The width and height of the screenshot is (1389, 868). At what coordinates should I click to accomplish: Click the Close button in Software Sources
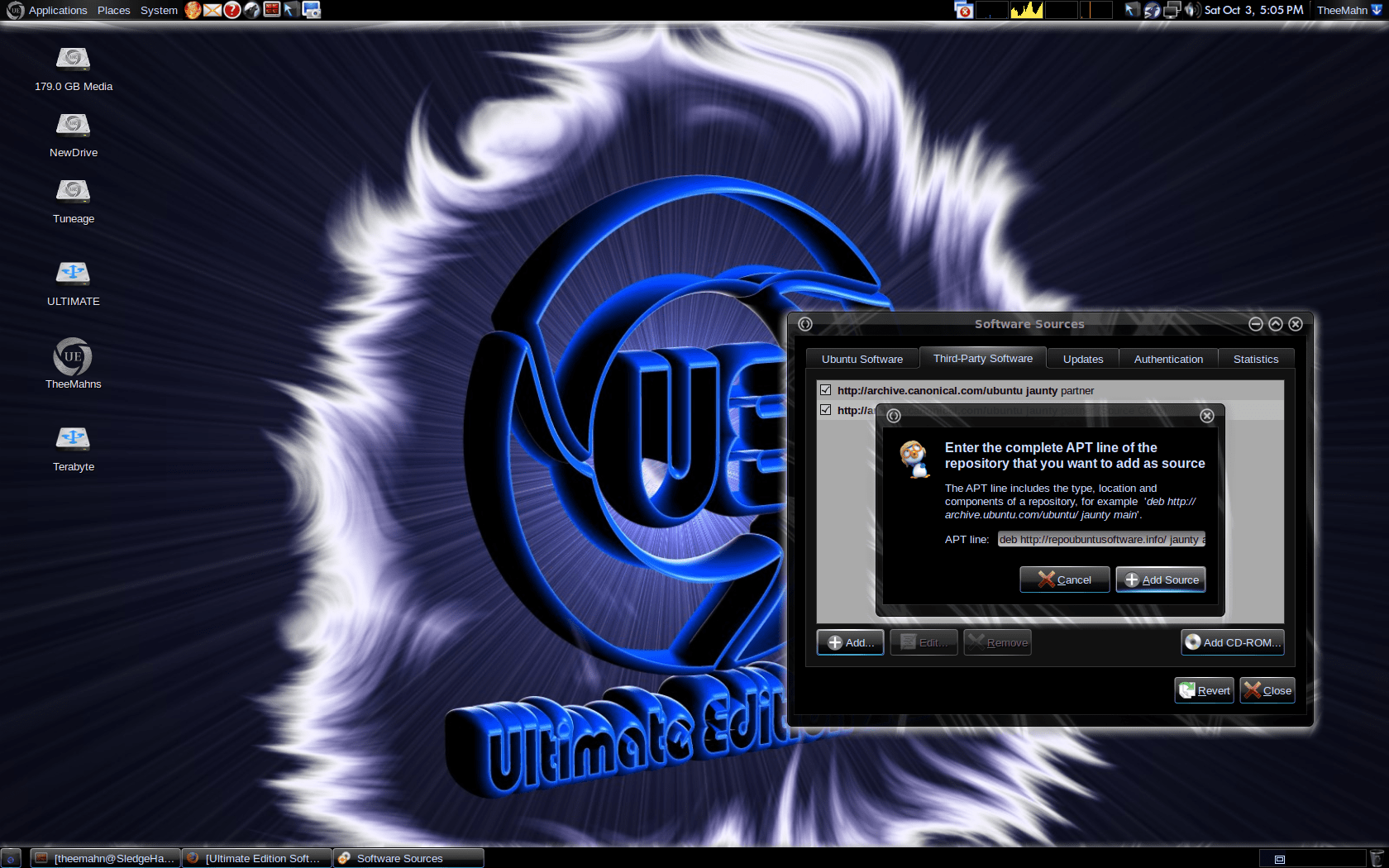pyautogui.click(x=1267, y=690)
